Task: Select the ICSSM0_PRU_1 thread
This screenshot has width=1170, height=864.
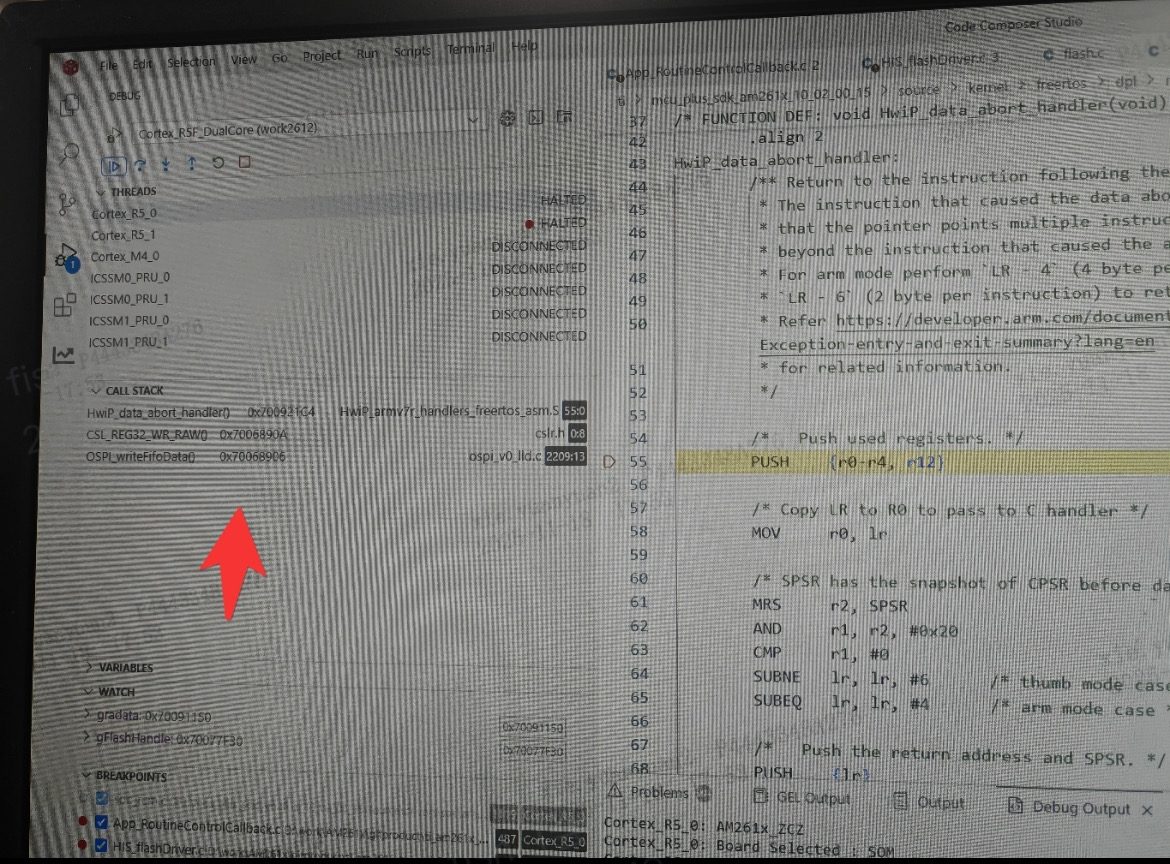Action: point(338,296)
